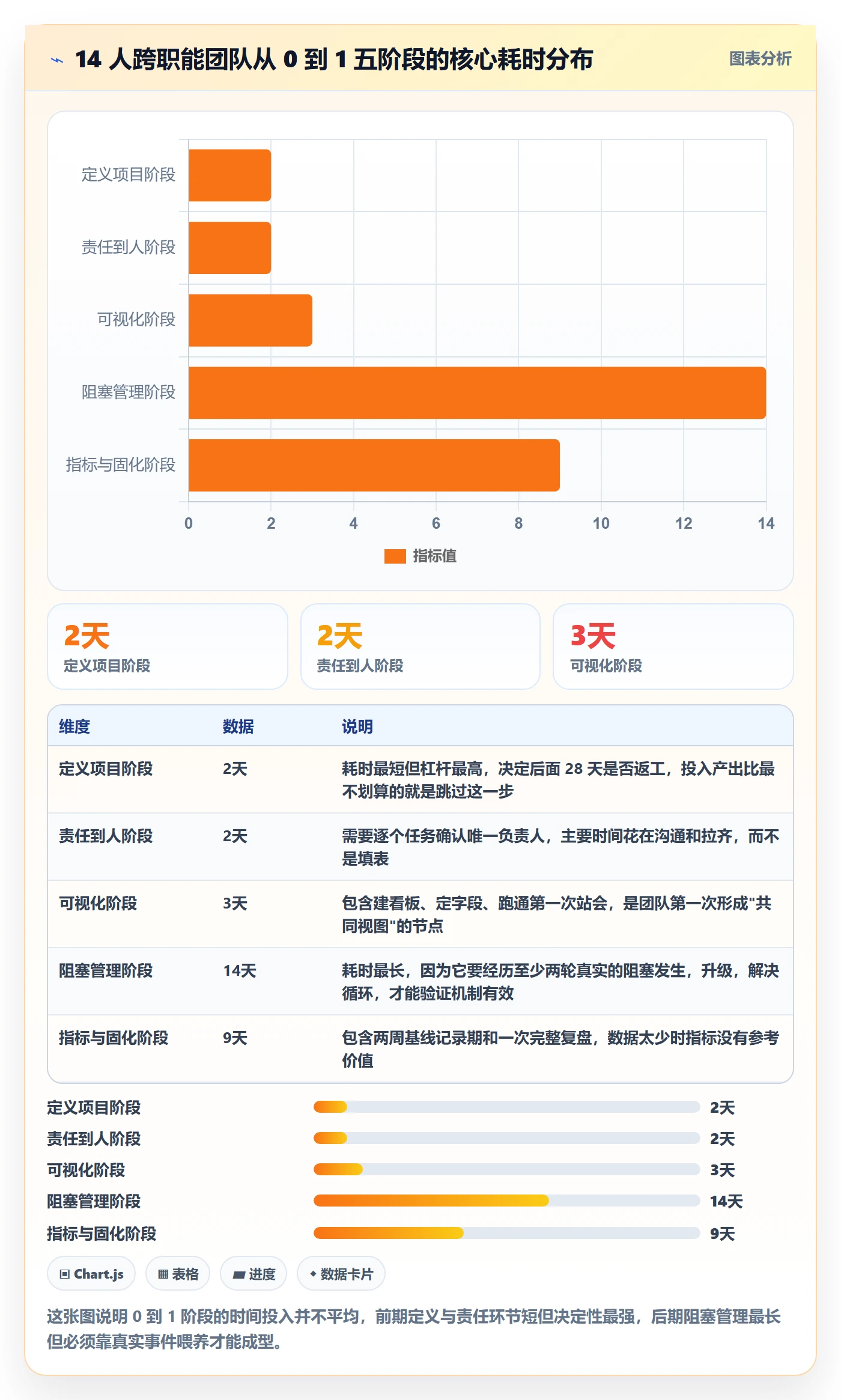Image resolution: width=841 pixels, height=1400 pixels.
Task: Click the 9天 value beside progress bar
Action: click(722, 1234)
